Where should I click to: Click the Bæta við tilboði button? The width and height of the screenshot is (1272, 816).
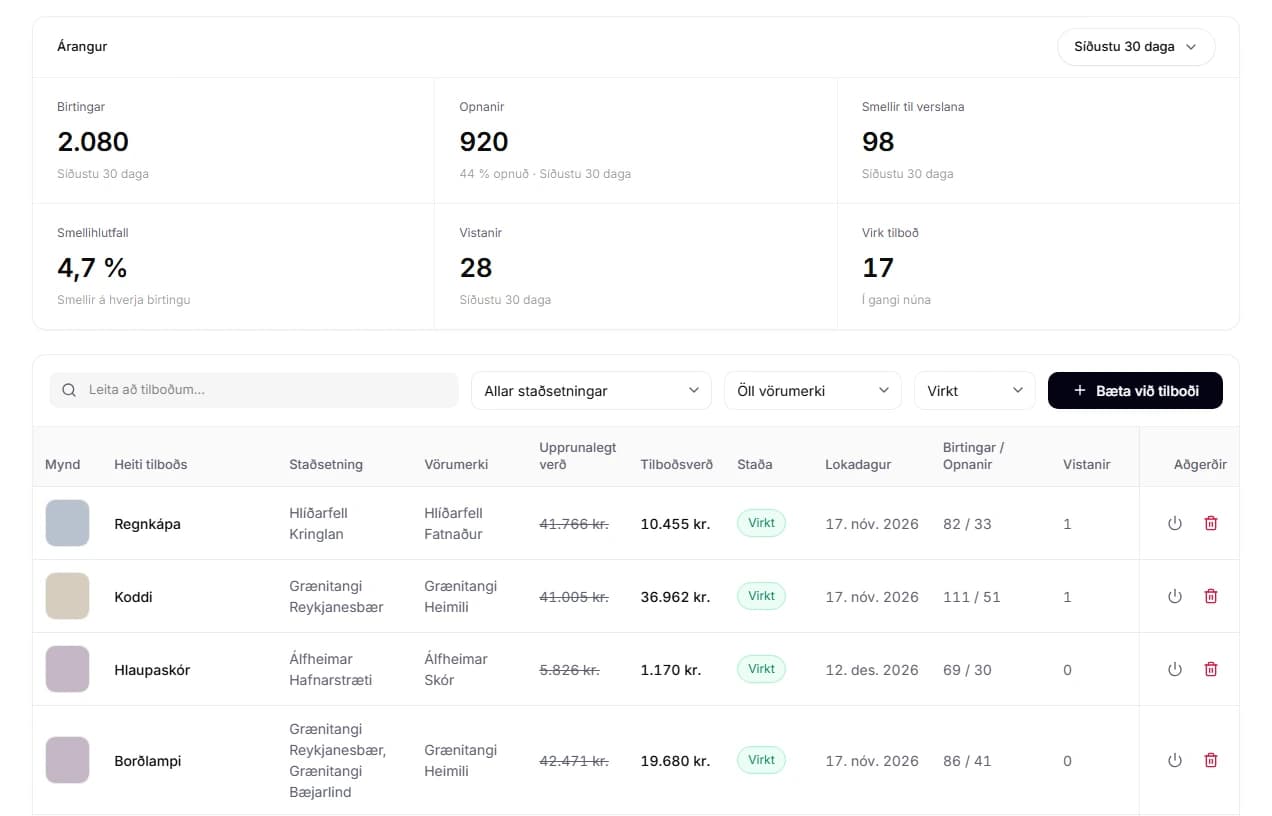tap(1135, 391)
